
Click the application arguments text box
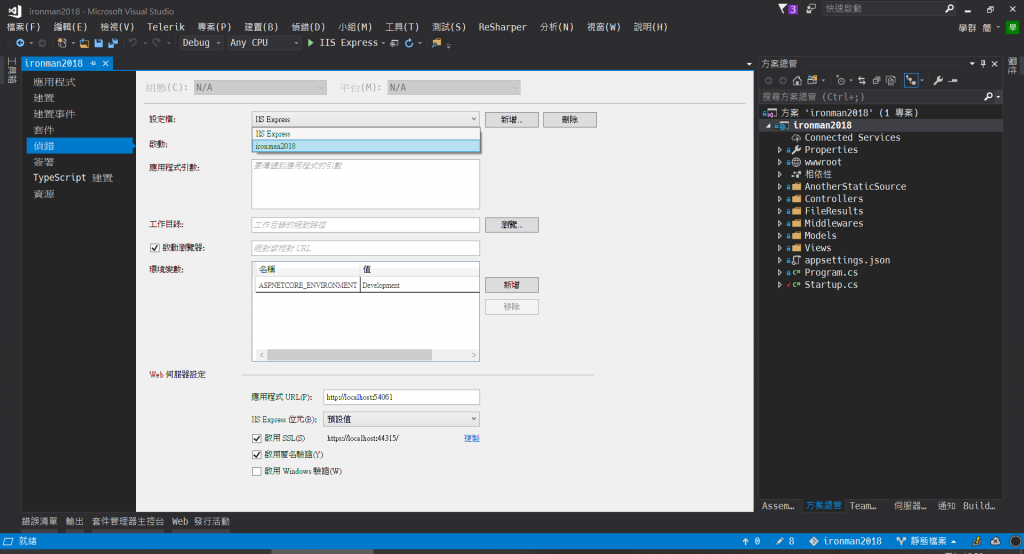[365, 184]
